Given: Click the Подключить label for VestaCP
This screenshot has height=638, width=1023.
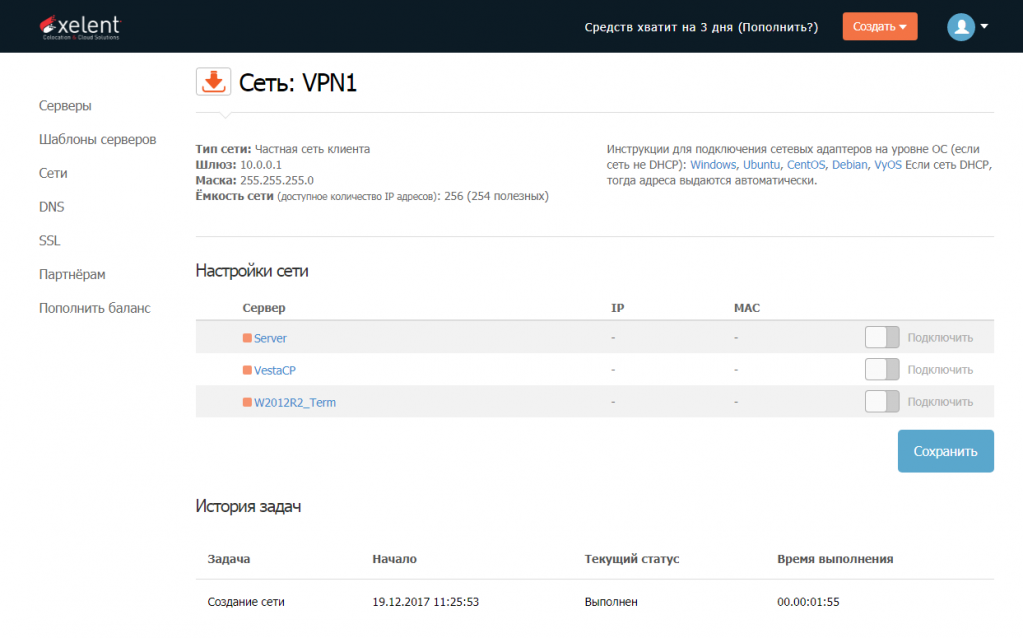Looking at the screenshot, I should 940,370.
